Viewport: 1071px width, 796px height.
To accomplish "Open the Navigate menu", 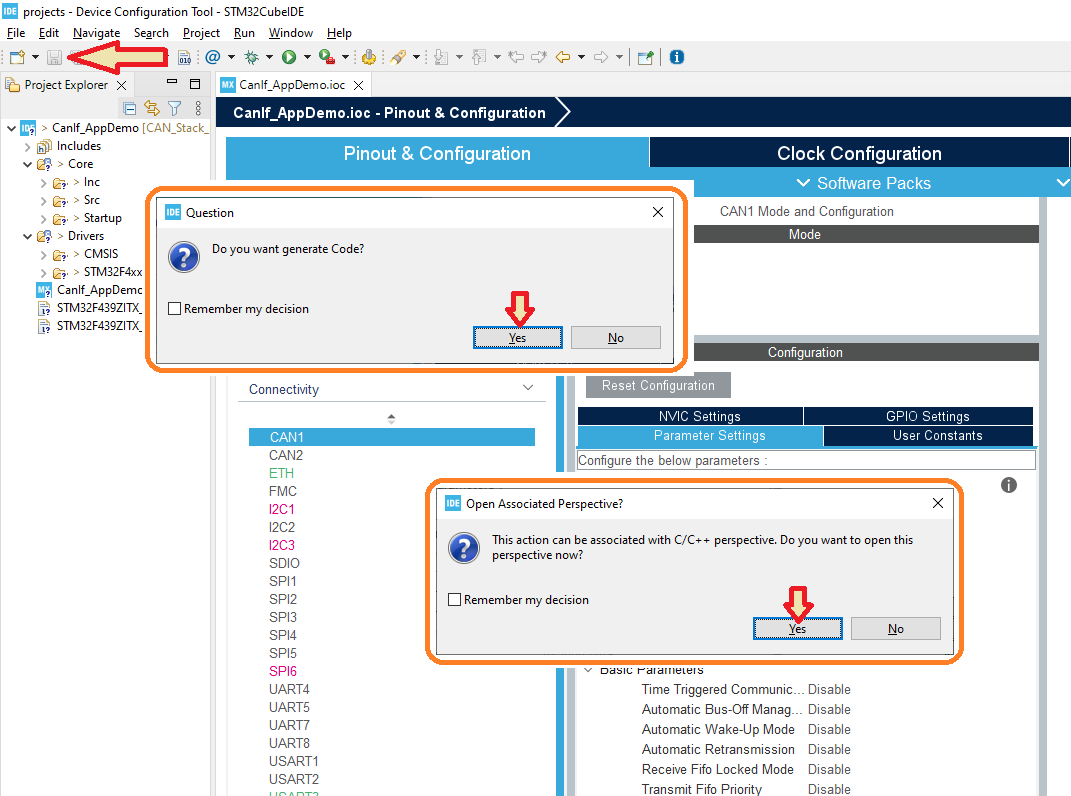I will [x=96, y=33].
